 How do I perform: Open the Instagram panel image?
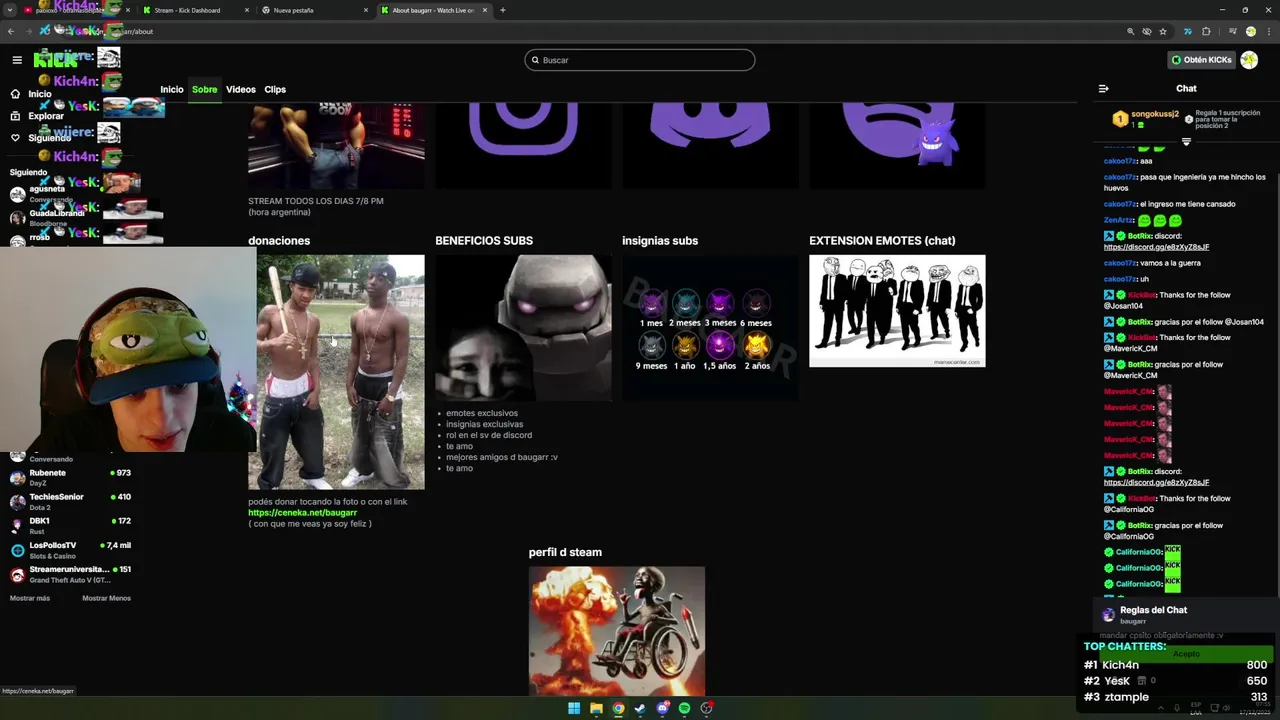523,144
